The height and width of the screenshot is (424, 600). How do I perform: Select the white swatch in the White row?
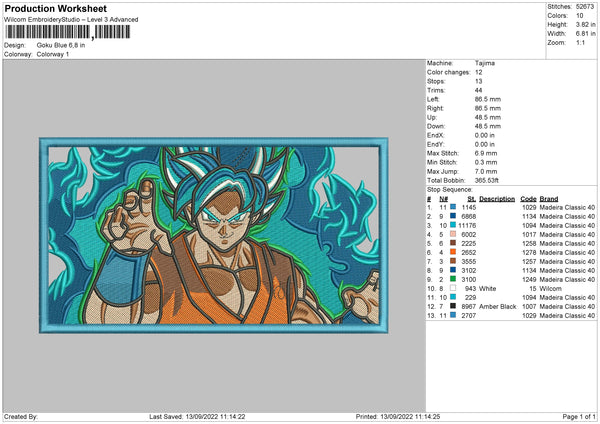click(453, 288)
